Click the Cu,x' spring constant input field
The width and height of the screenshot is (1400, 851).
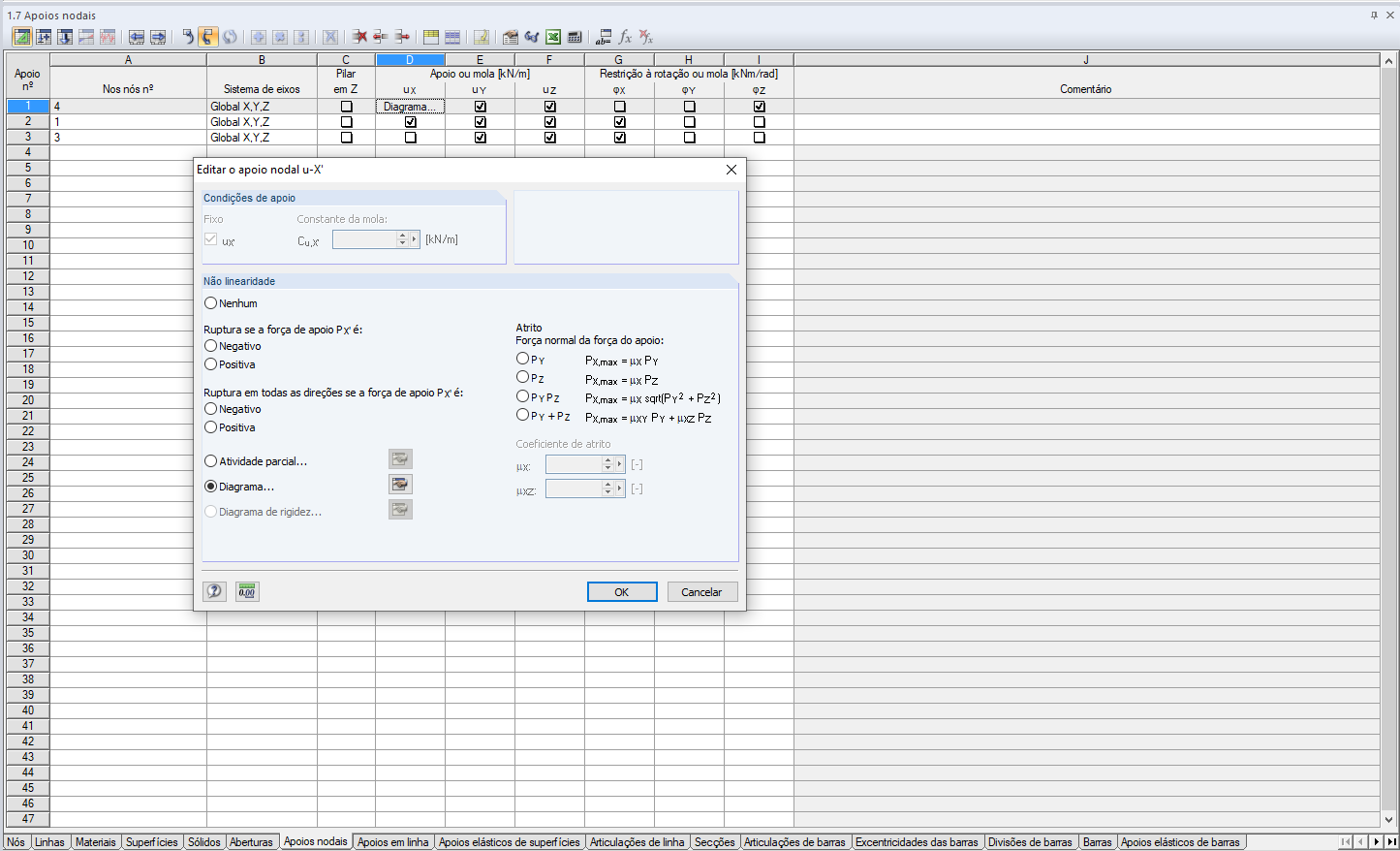pyautogui.click(x=364, y=239)
